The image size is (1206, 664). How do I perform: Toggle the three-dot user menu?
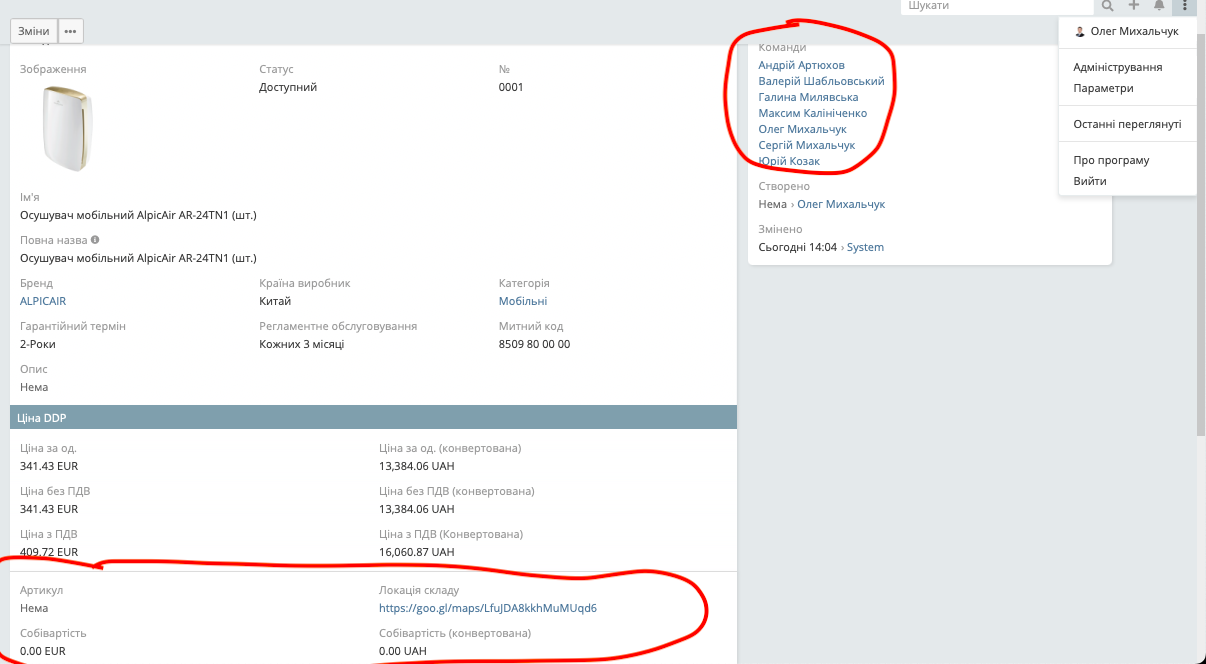(x=1184, y=6)
